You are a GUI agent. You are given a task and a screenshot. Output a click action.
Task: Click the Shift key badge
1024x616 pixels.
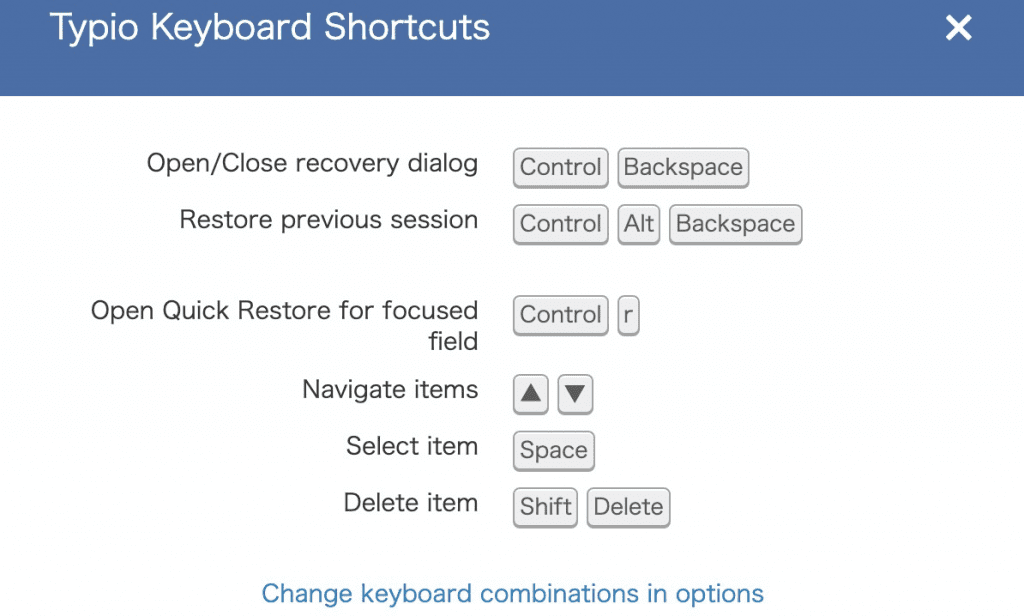(546, 507)
